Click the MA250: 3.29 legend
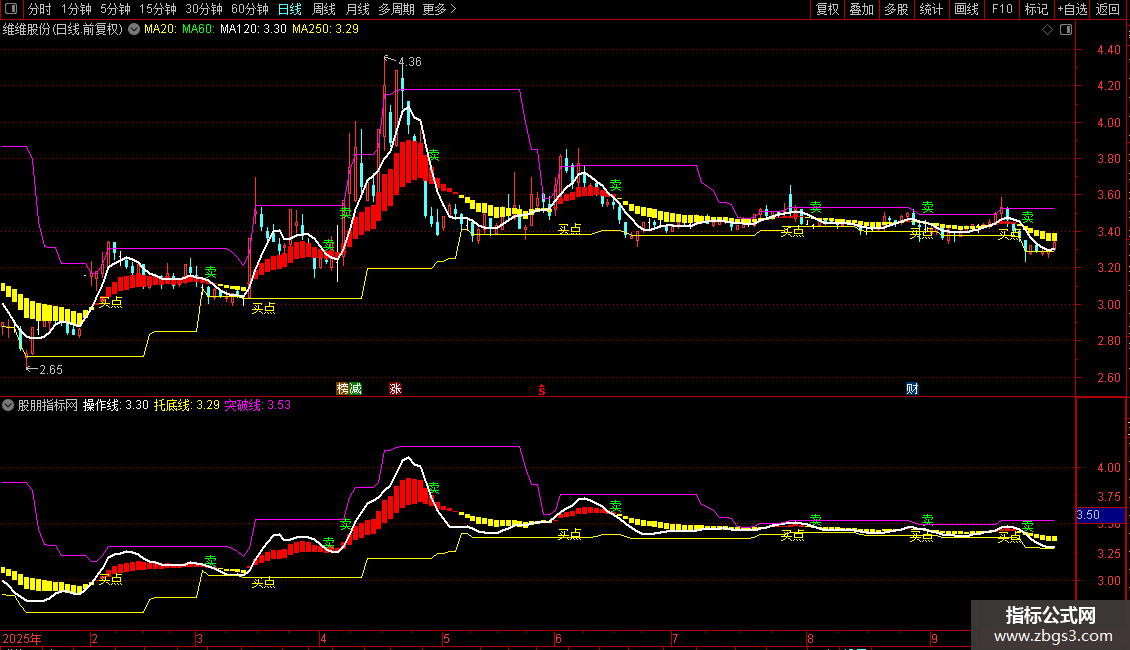The height and width of the screenshot is (650, 1130). tap(325, 29)
